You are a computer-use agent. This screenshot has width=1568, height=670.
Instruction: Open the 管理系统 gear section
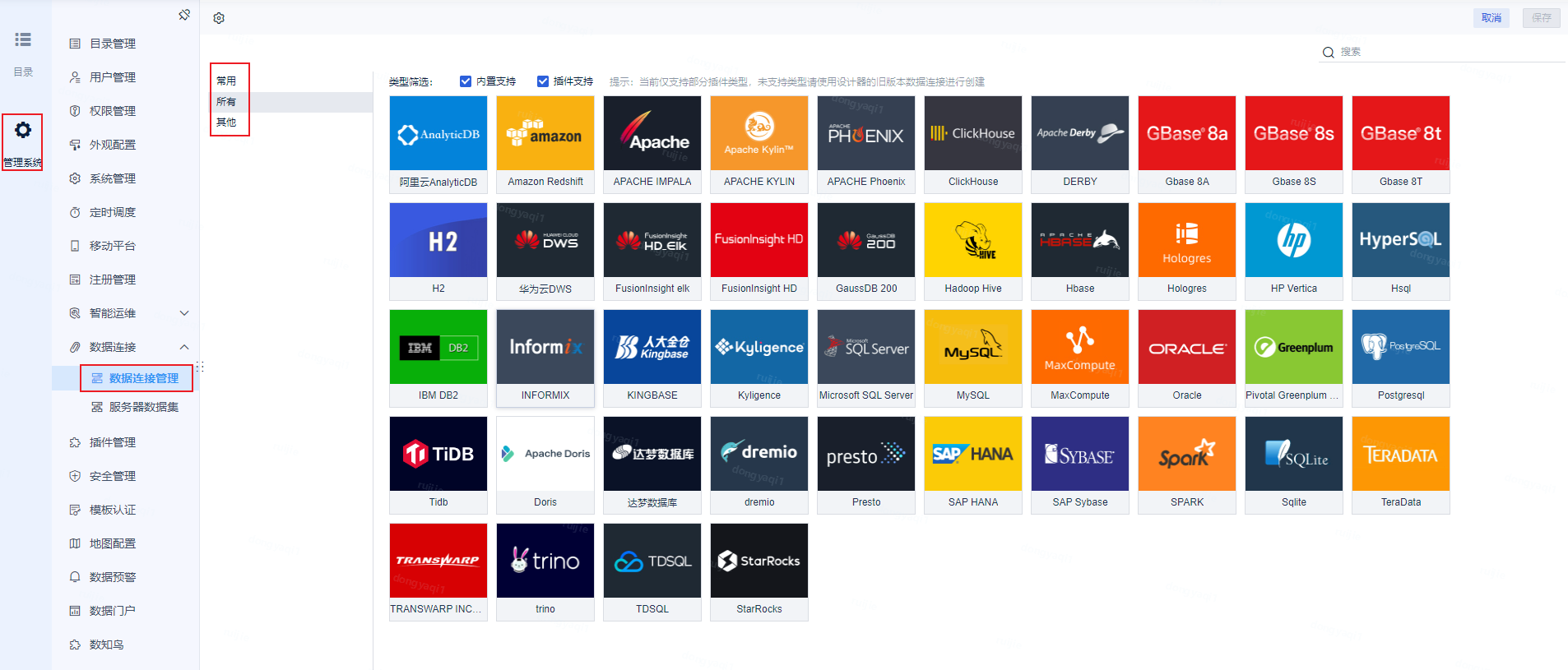pyautogui.click(x=23, y=142)
